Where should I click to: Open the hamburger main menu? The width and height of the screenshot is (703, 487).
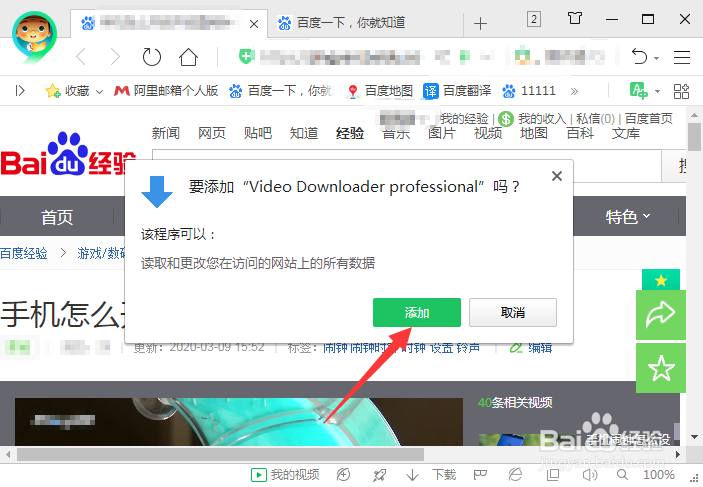click(x=681, y=57)
